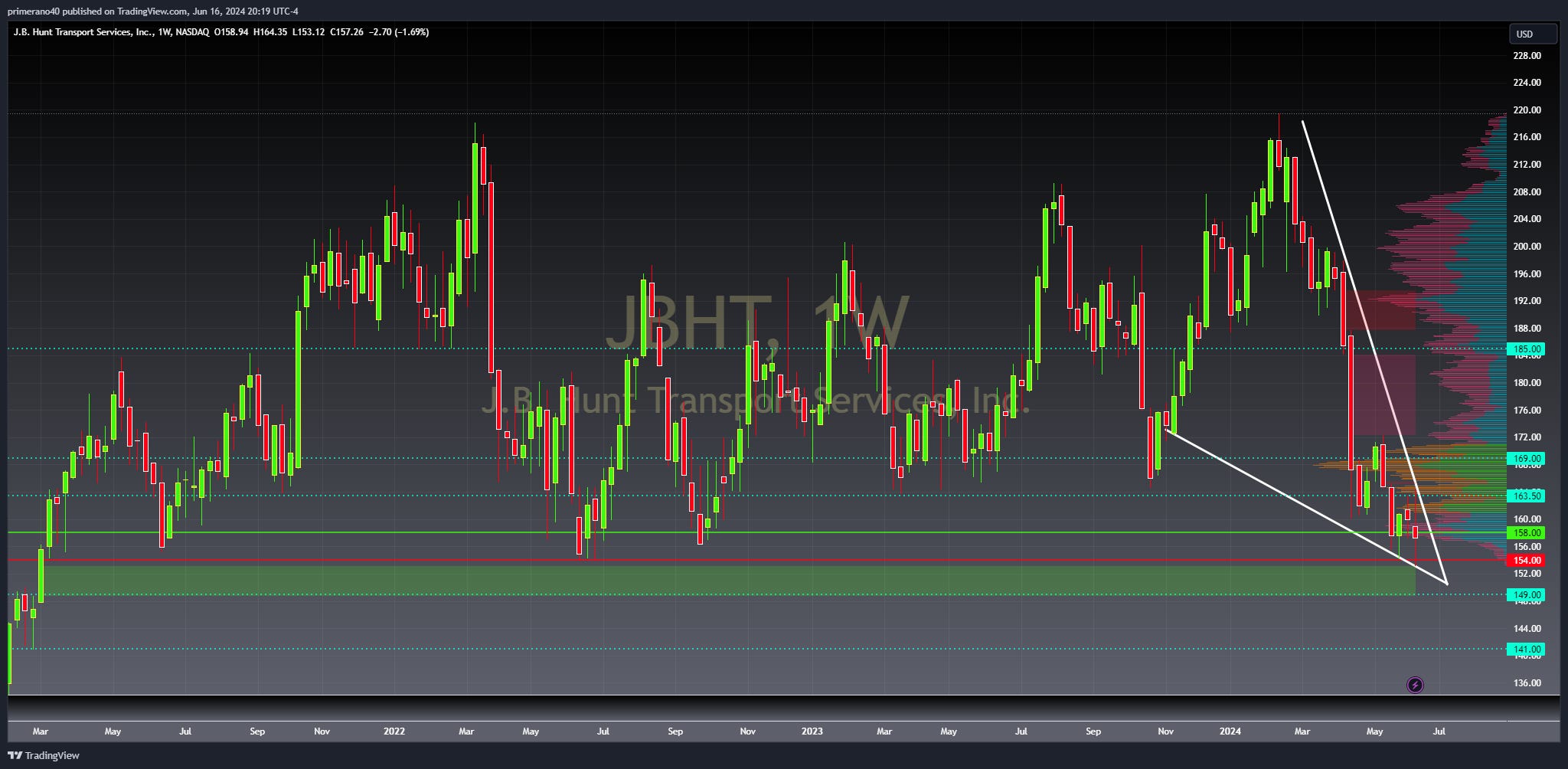Click the 212.00 price axis label
The width and height of the screenshot is (1568, 769).
(1527, 165)
